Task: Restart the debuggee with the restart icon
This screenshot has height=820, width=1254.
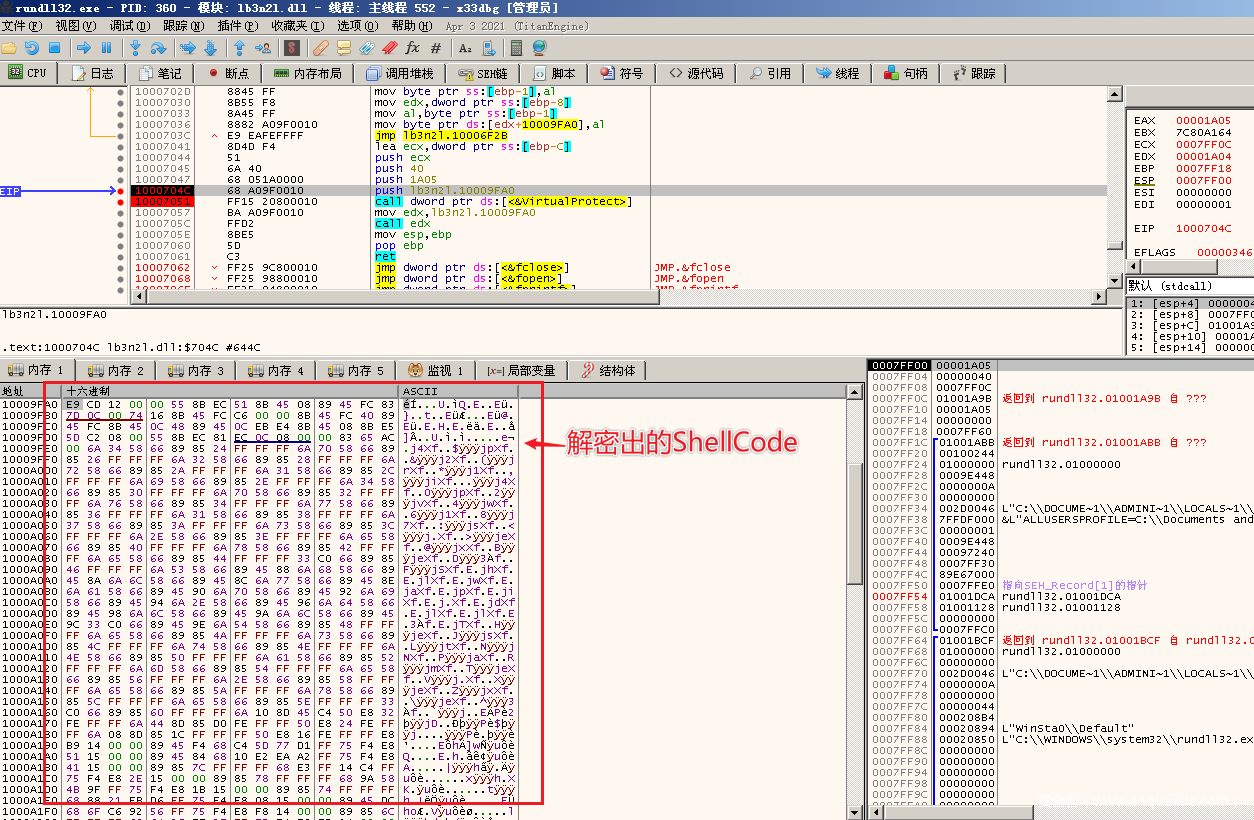Action: tap(31, 47)
